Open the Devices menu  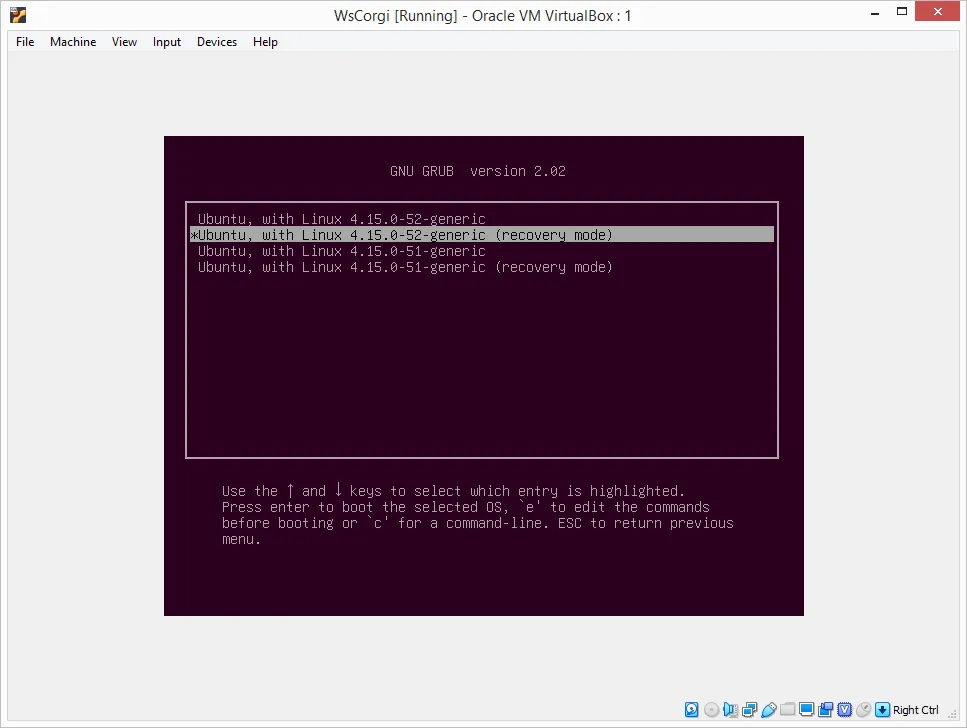point(216,41)
